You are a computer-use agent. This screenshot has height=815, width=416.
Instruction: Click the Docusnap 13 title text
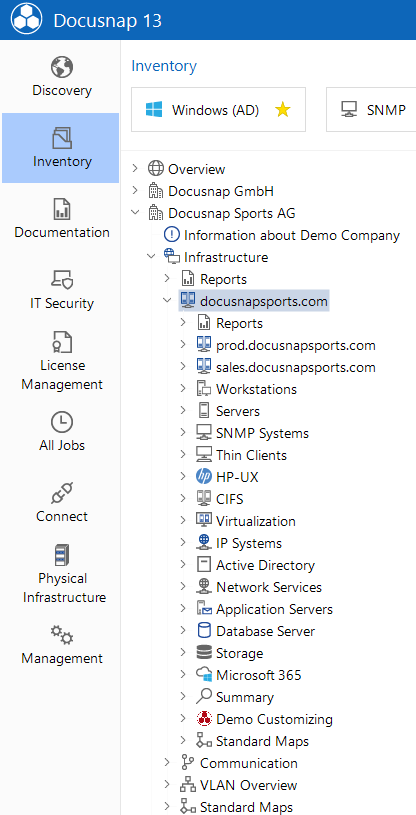point(108,20)
